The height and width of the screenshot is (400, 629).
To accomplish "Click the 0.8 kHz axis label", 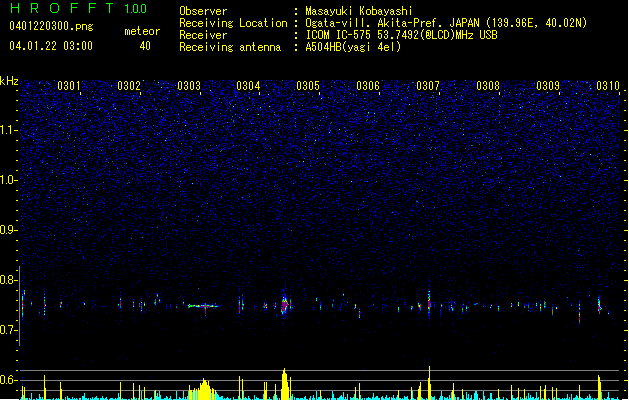I will (8, 280).
